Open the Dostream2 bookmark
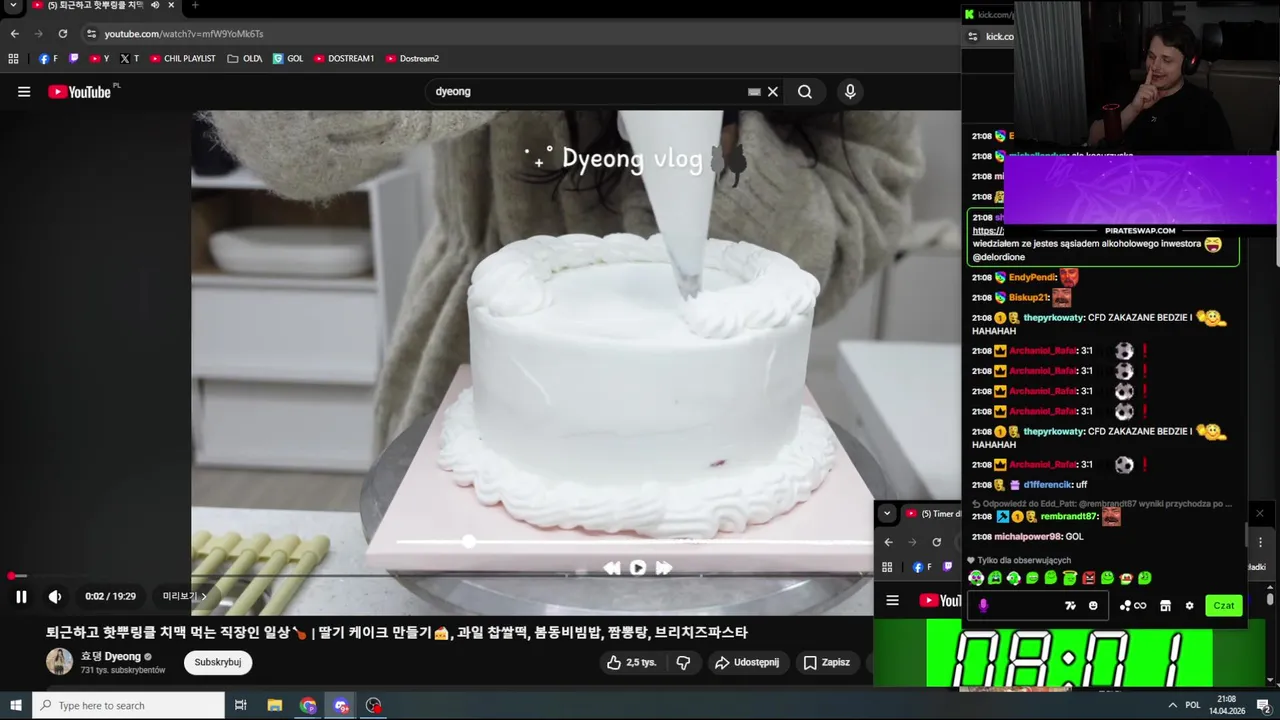This screenshot has width=1280, height=720. [412, 59]
